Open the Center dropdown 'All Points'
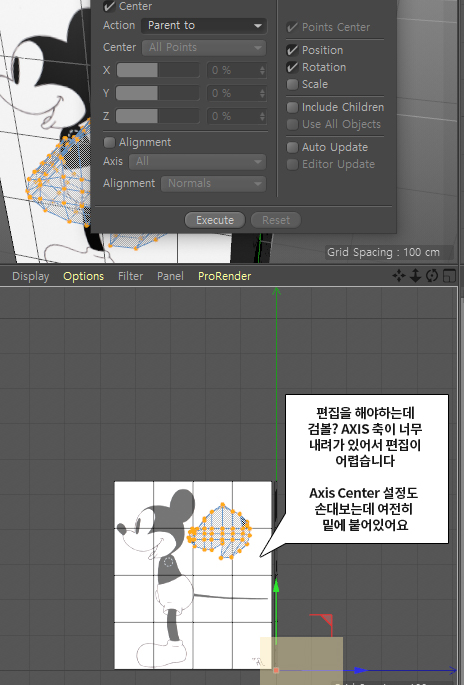The height and width of the screenshot is (685, 464). coord(204,48)
